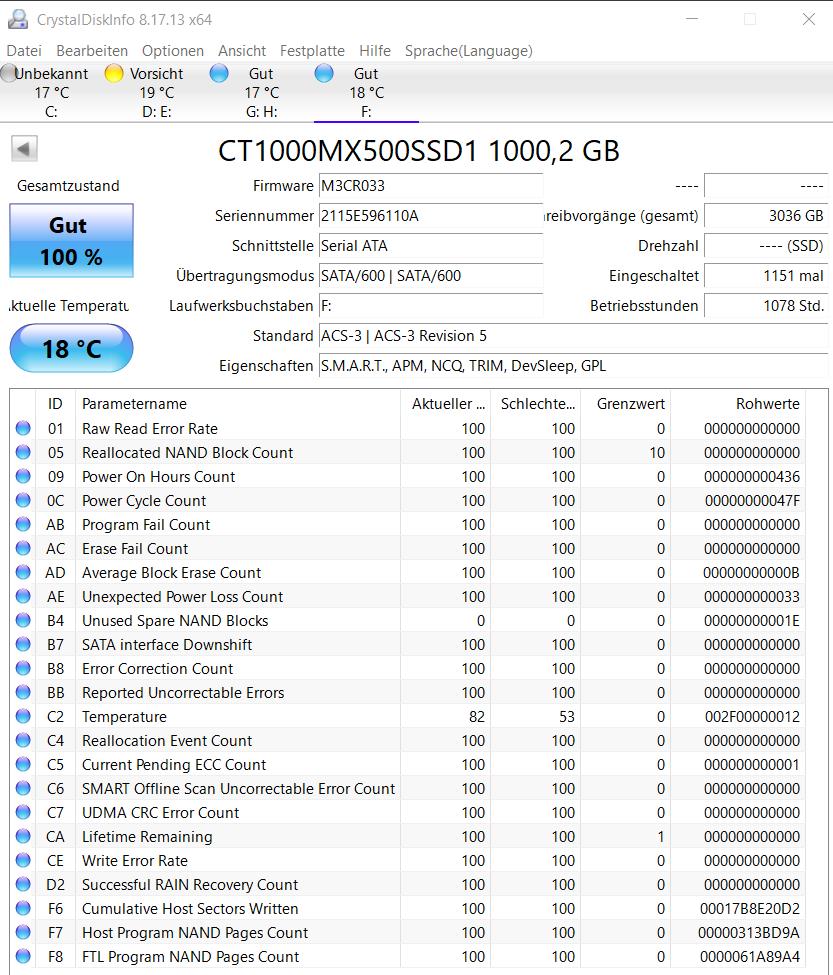Click status icon for Cumulative Host Sectors Written
The width and height of the screenshot is (833, 975).
click(23, 908)
